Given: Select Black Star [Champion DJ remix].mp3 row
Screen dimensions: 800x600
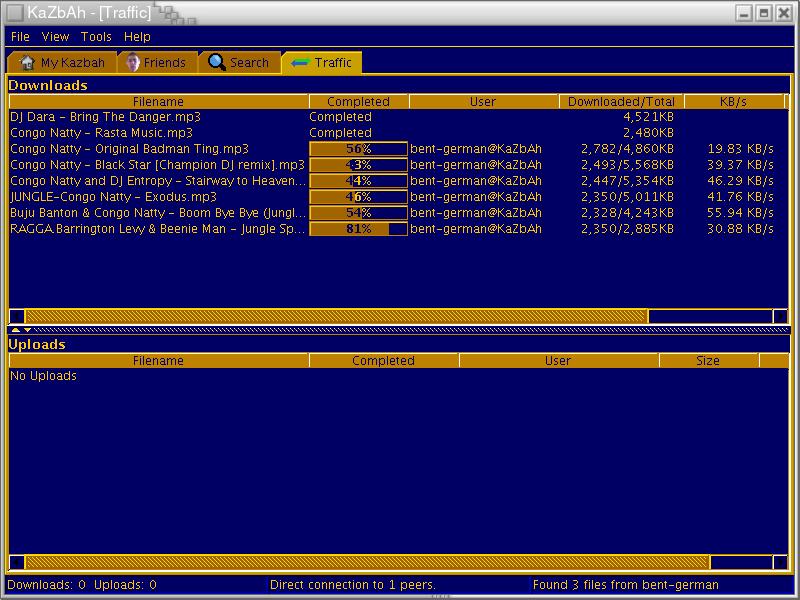Looking at the screenshot, I should click(x=398, y=165).
